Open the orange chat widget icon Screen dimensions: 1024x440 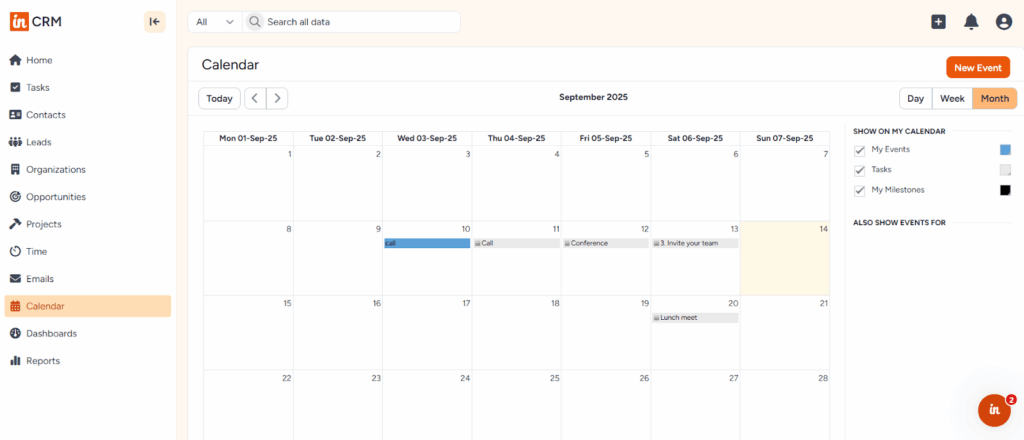point(994,409)
